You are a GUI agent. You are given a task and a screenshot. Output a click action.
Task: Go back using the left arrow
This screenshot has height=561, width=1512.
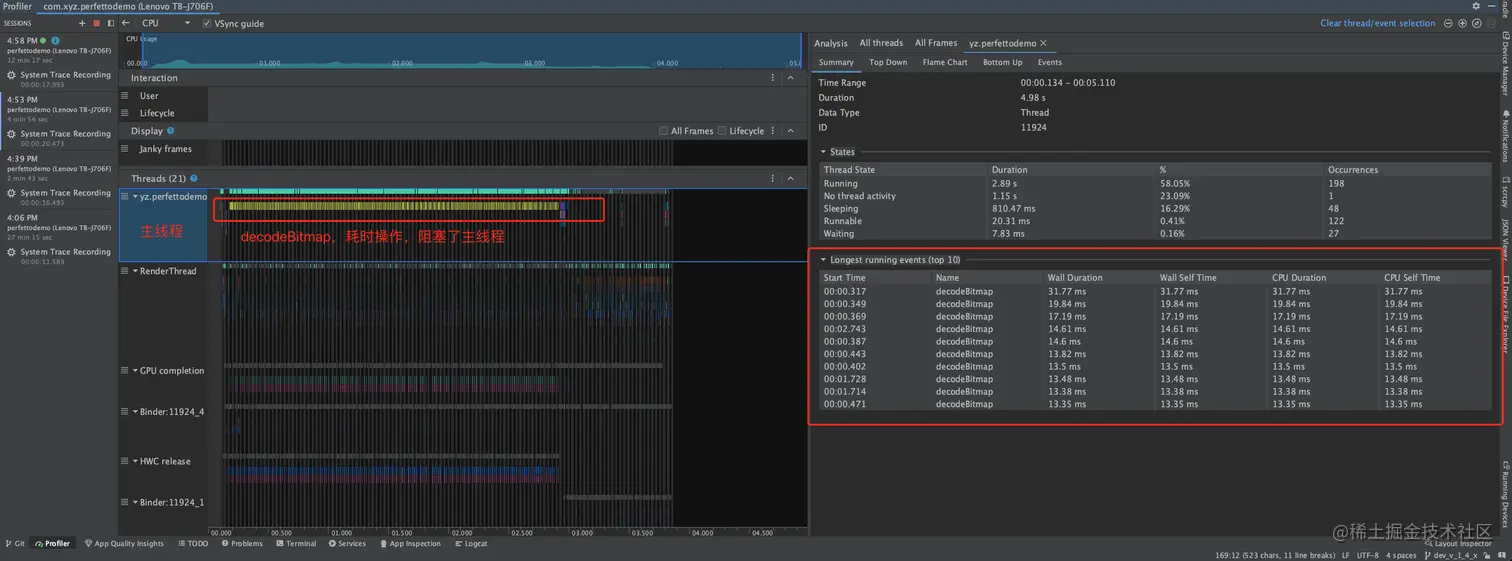(x=125, y=23)
